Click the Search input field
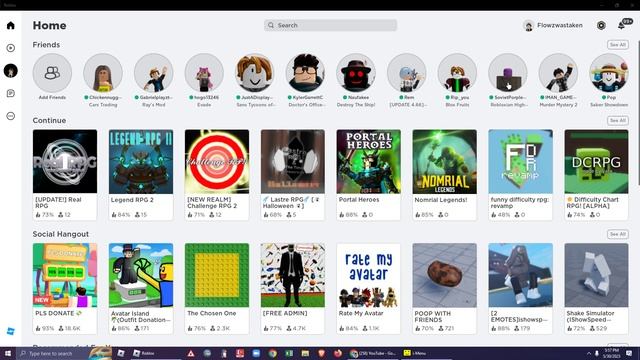This screenshot has width=640, height=360. 330,25
